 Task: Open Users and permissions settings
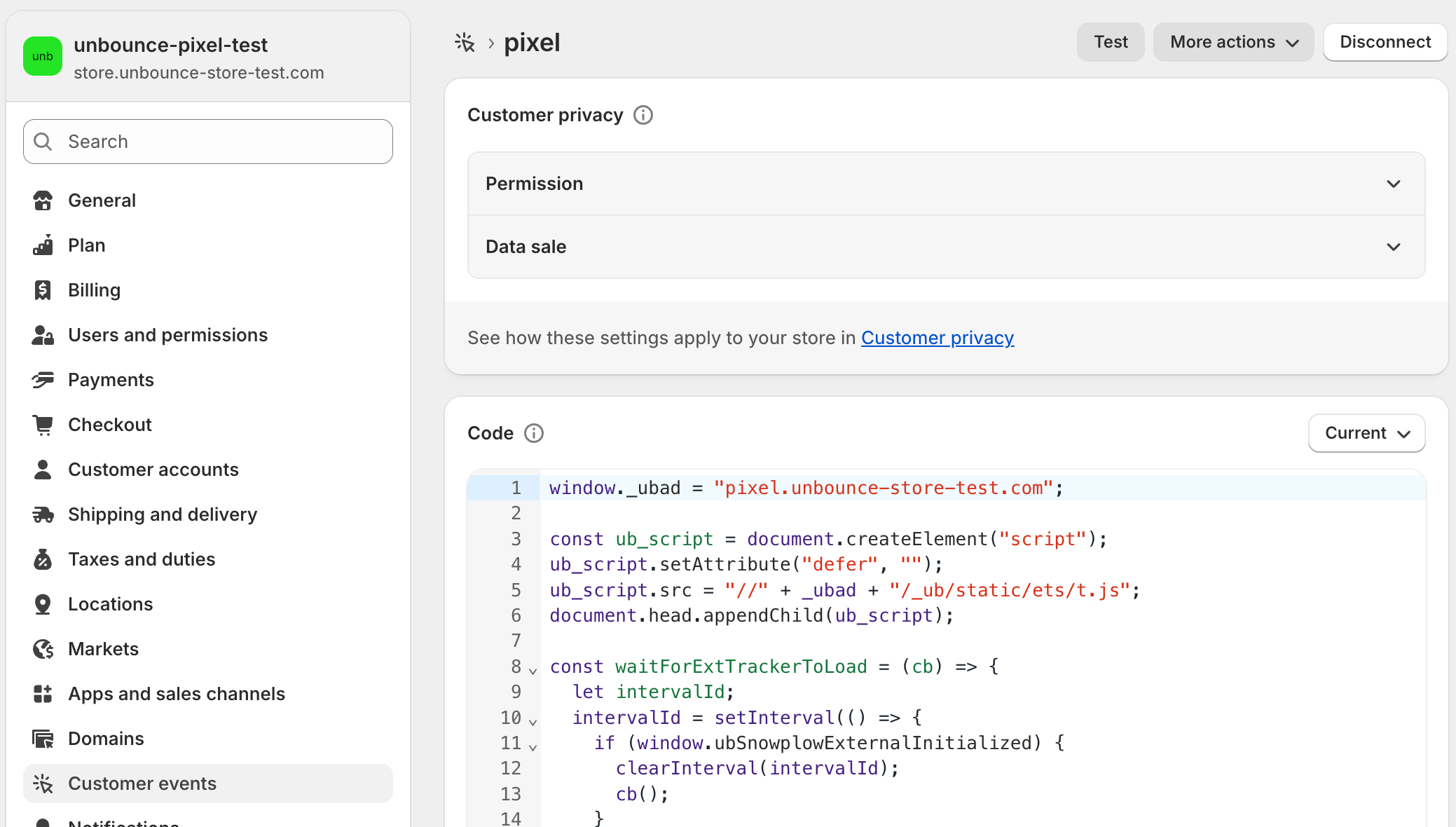click(x=208, y=335)
